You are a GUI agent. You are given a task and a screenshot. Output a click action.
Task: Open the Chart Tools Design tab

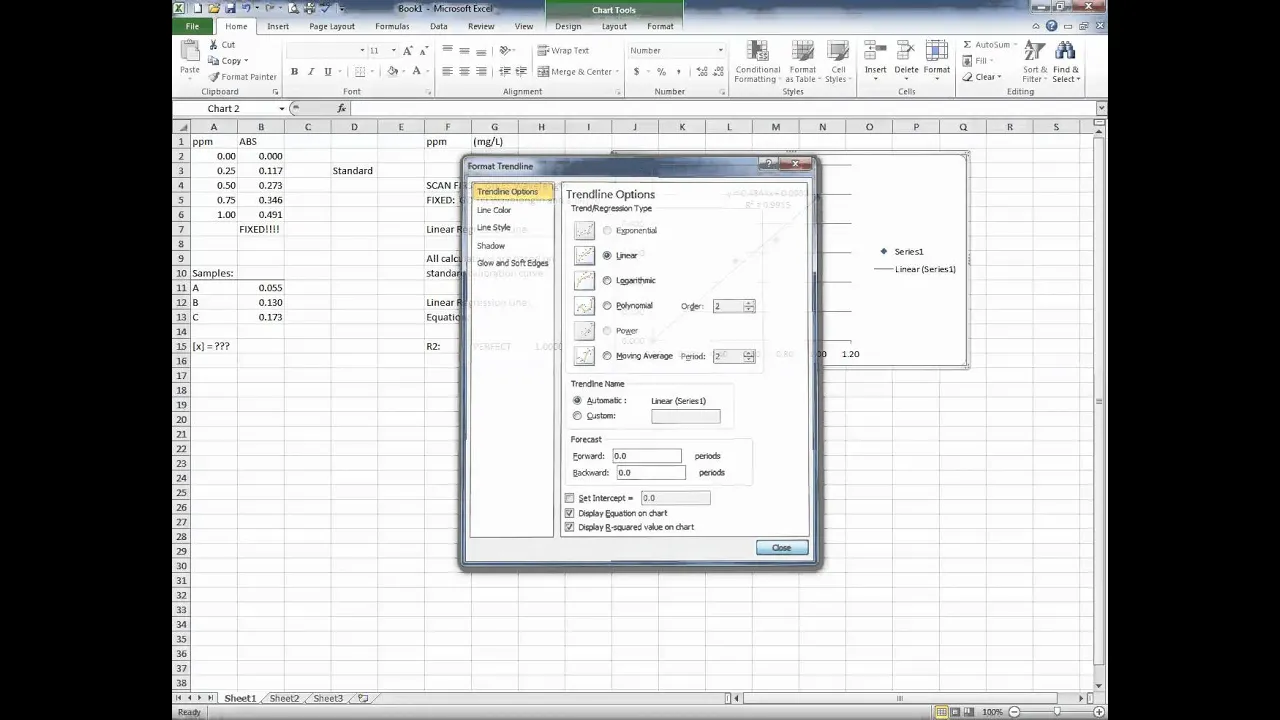click(x=568, y=26)
